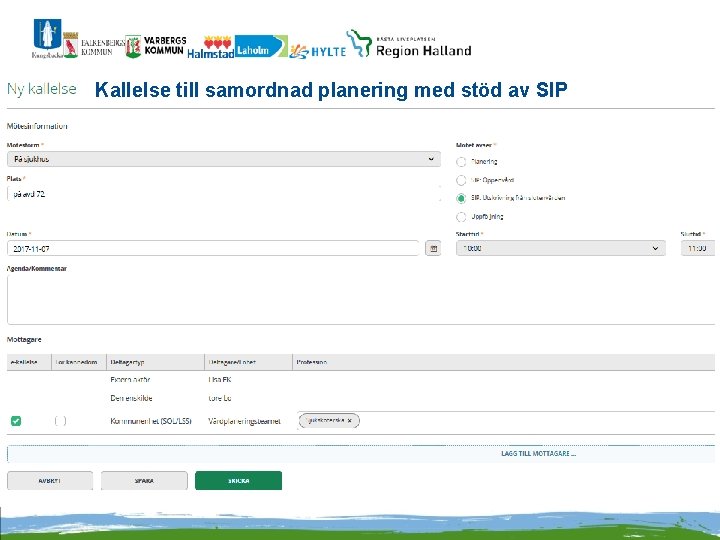This screenshot has width=720, height=540.
Task: Open the calendar date picker icon
Action: pyautogui.click(x=433, y=248)
